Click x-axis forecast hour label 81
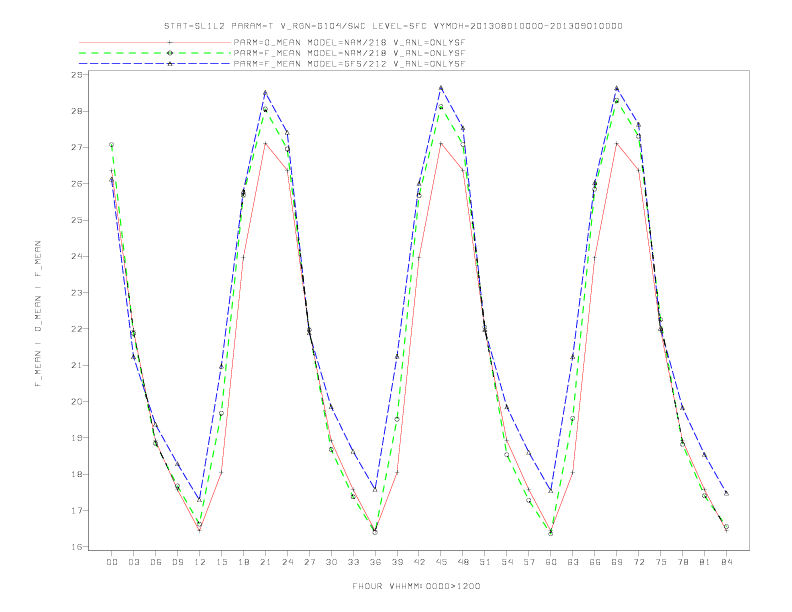The image size is (792, 612). pos(705,562)
